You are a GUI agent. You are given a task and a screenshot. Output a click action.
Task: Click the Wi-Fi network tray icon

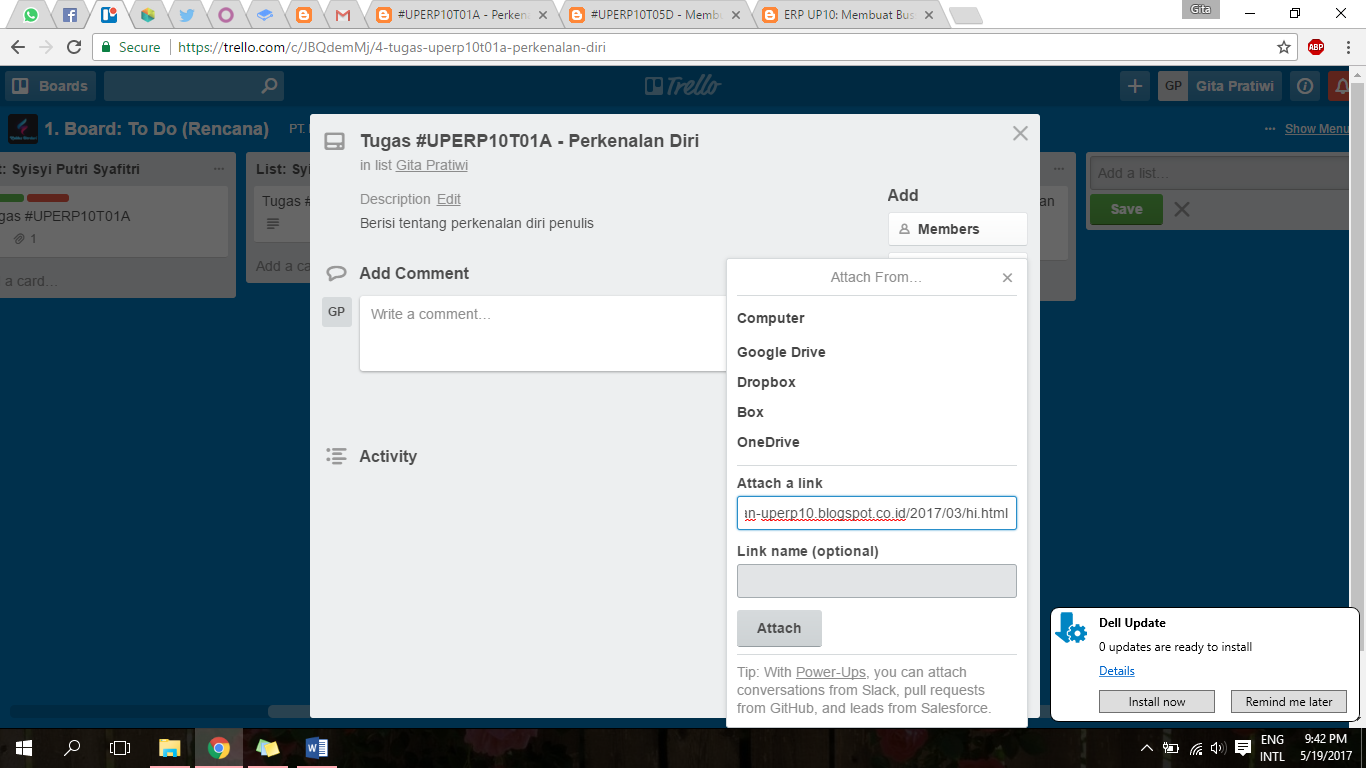pyautogui.click(x=1196, y=747)
